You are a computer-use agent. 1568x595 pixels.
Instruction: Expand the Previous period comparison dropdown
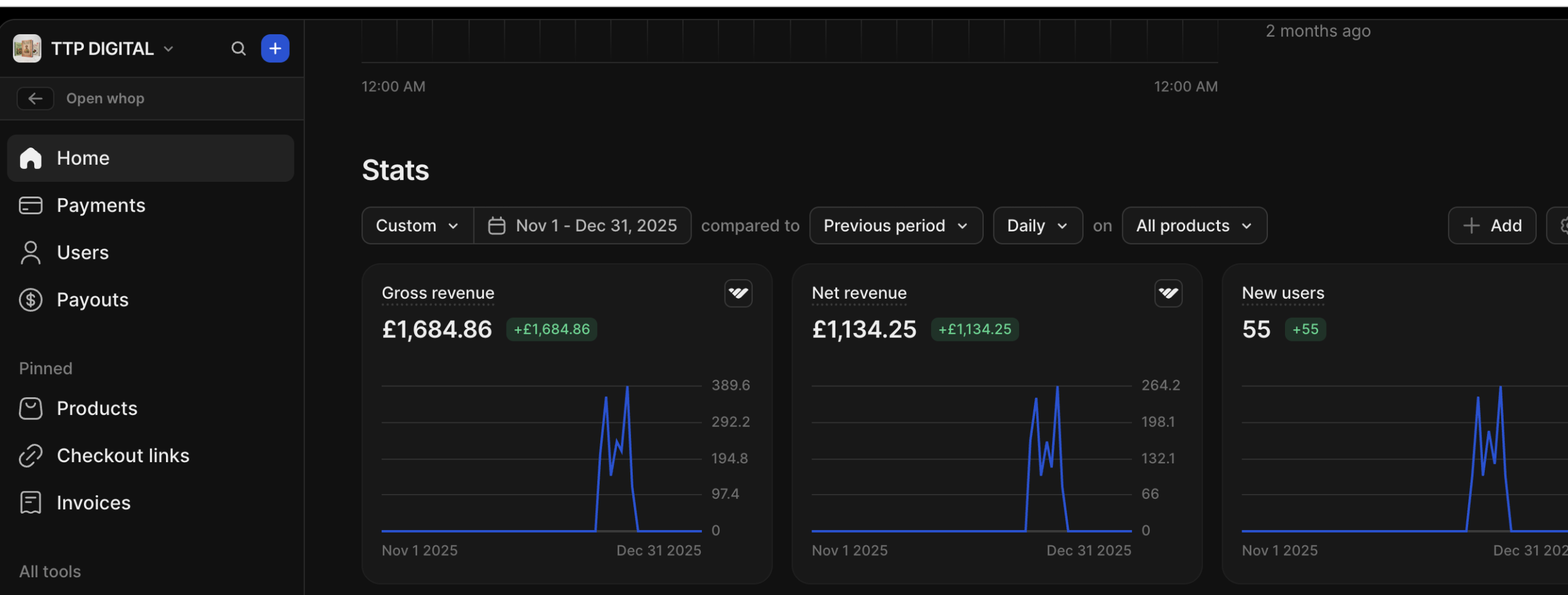pyautogui.click(x=895, y=225)
